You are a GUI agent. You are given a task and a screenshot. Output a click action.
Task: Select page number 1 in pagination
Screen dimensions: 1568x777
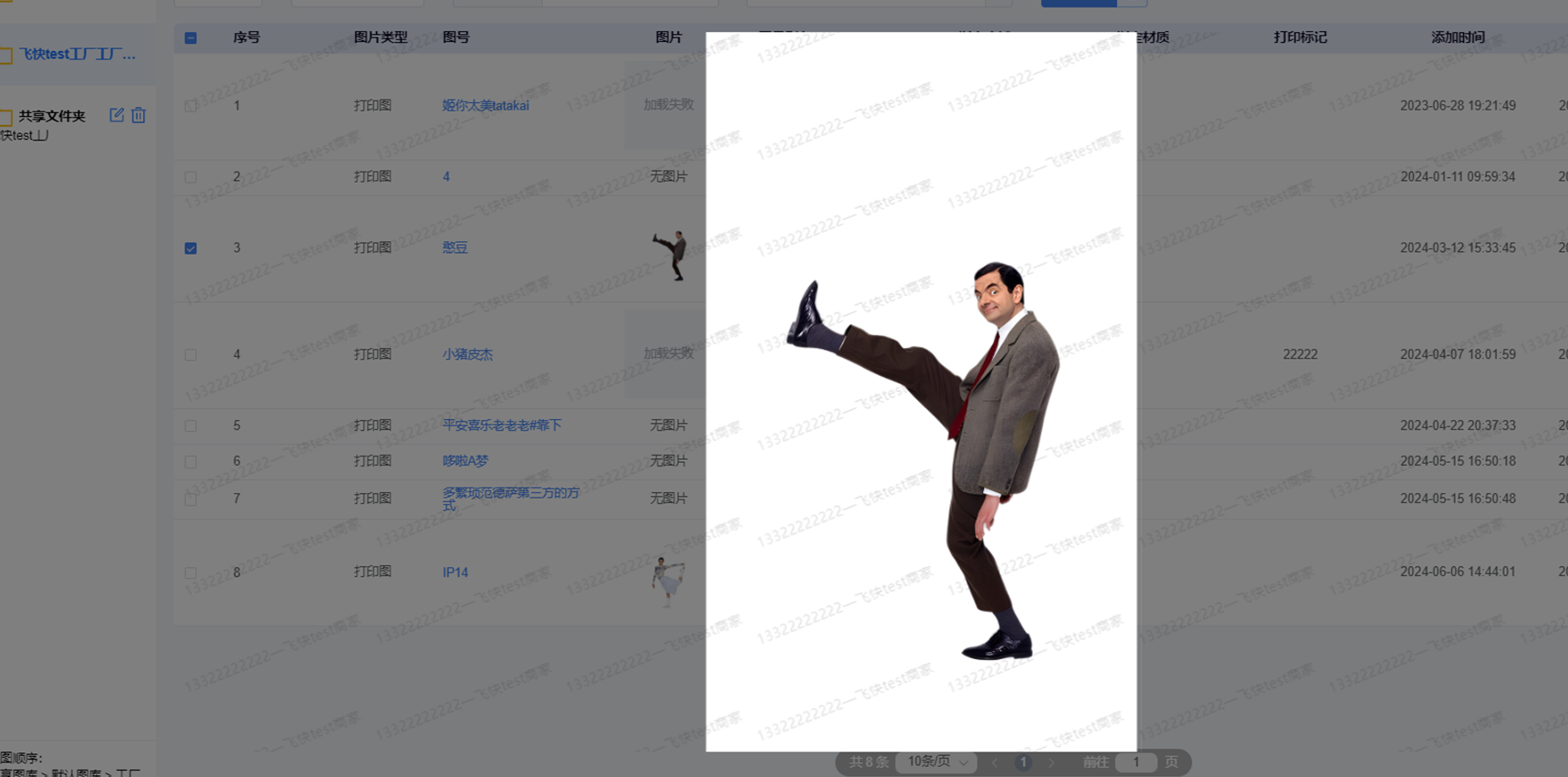[1023, 762]
